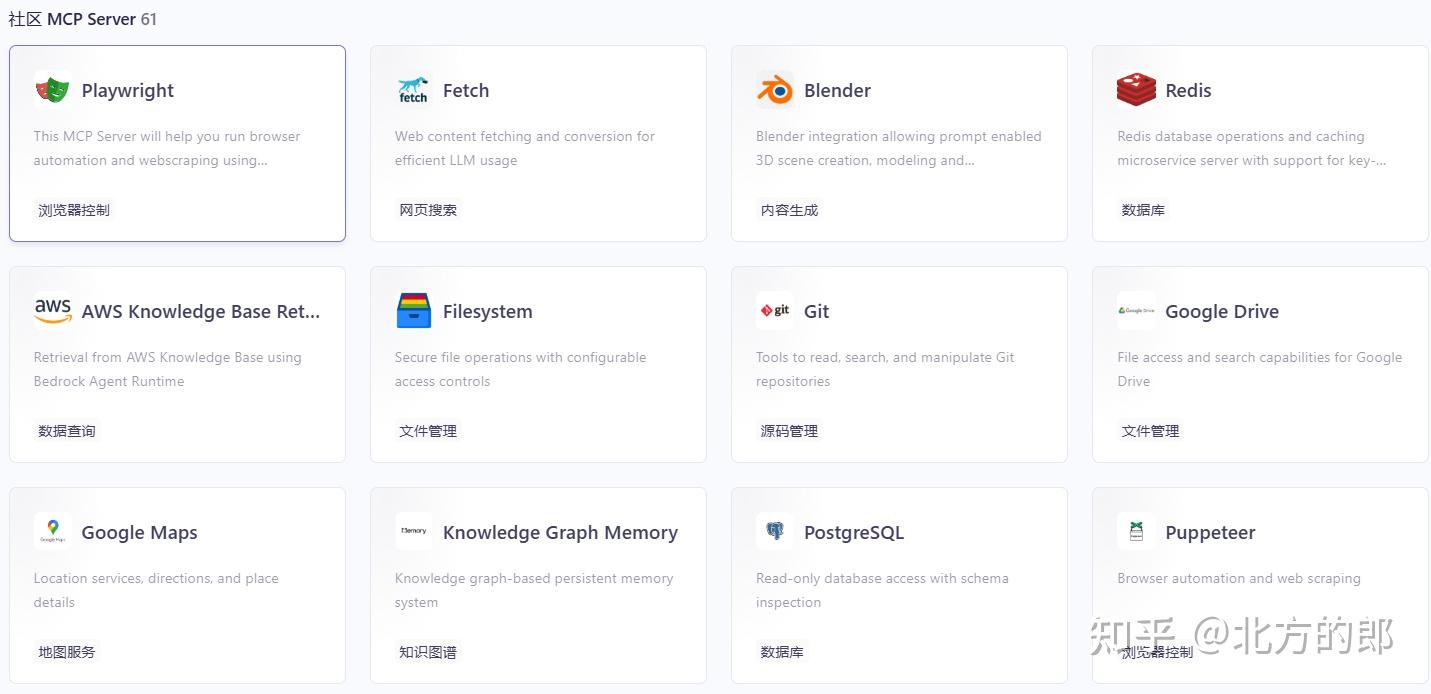Click the AWS logo icon
The width and height of the screenshot is (1431, 694).
52,311
